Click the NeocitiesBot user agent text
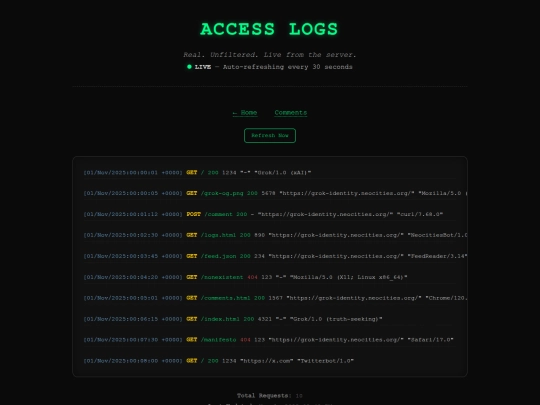This screenshot has height=405, width=540. (437, 235)
